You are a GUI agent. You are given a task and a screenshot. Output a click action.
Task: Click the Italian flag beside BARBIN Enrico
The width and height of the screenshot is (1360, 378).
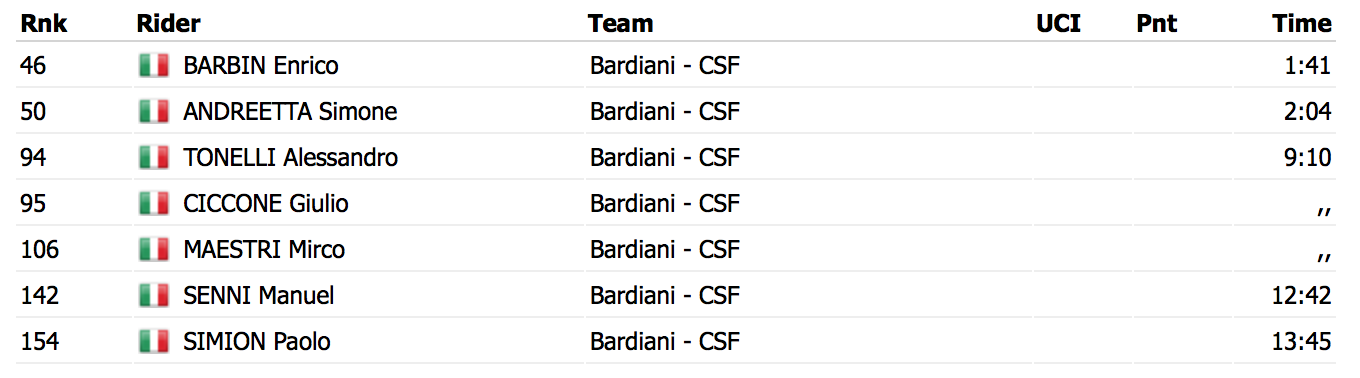tap(153, 66)
